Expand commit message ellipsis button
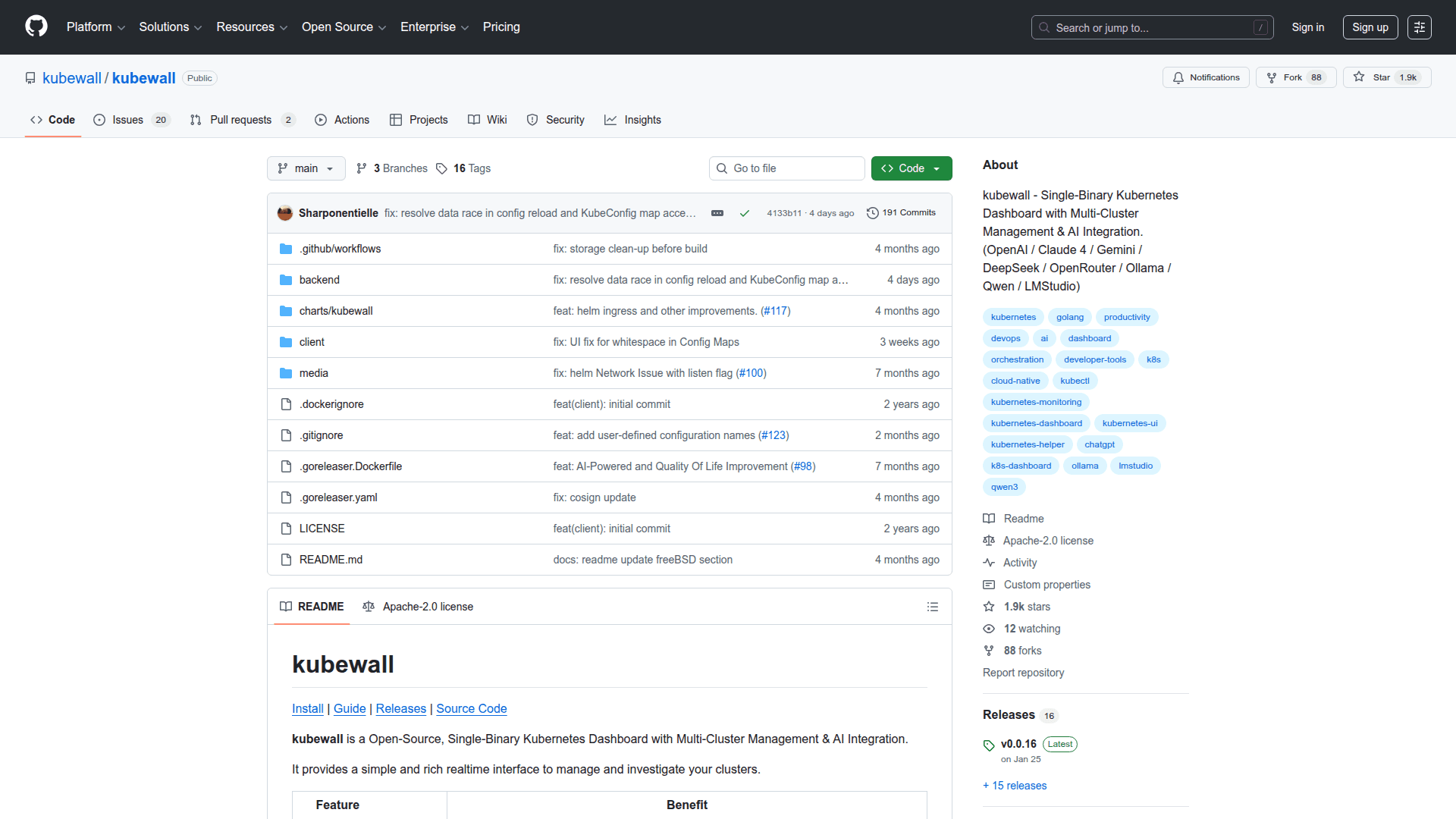 tap(717, 213)
